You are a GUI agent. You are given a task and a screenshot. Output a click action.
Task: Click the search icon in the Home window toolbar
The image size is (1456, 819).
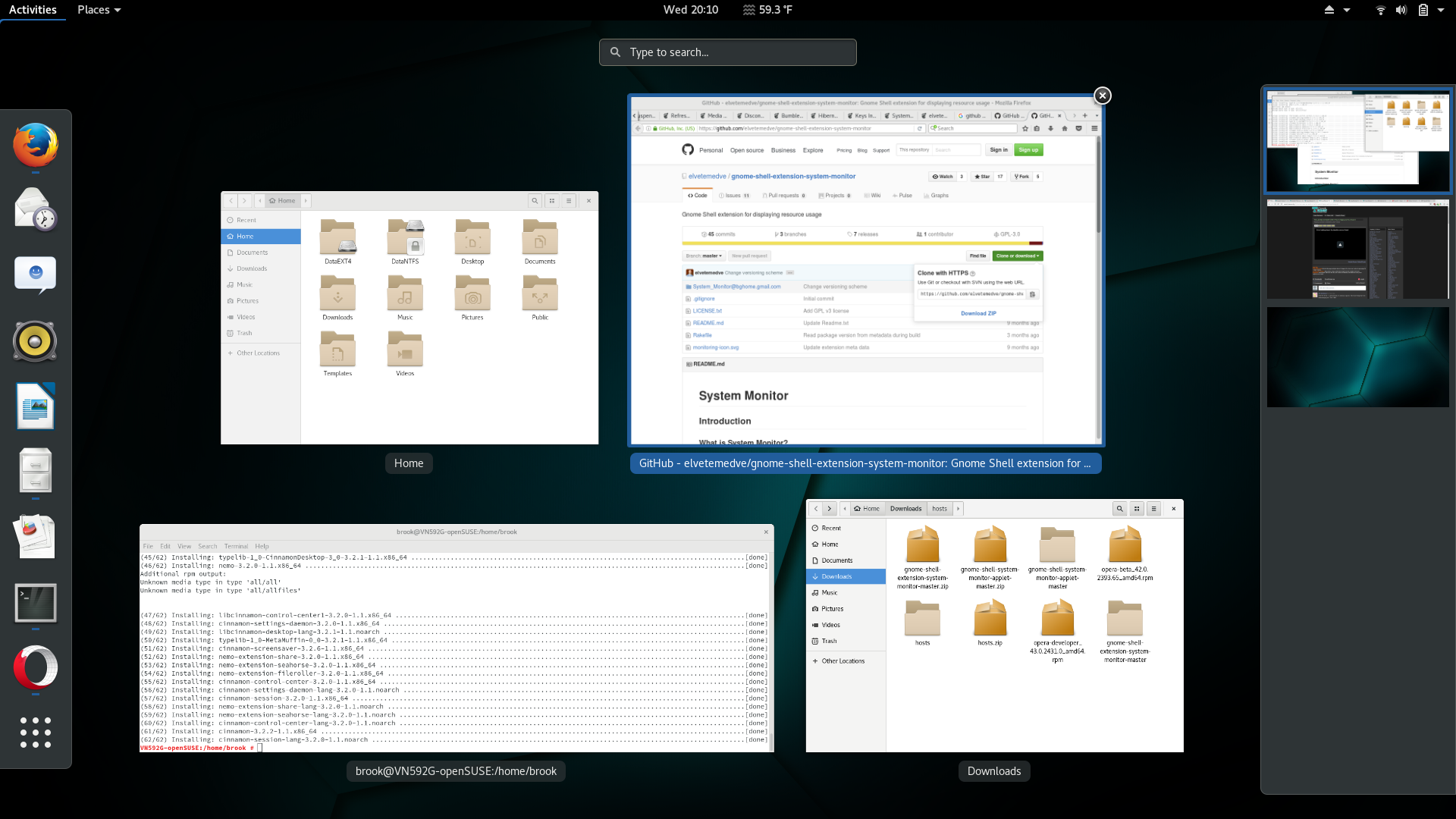click(x=535, y=201)
